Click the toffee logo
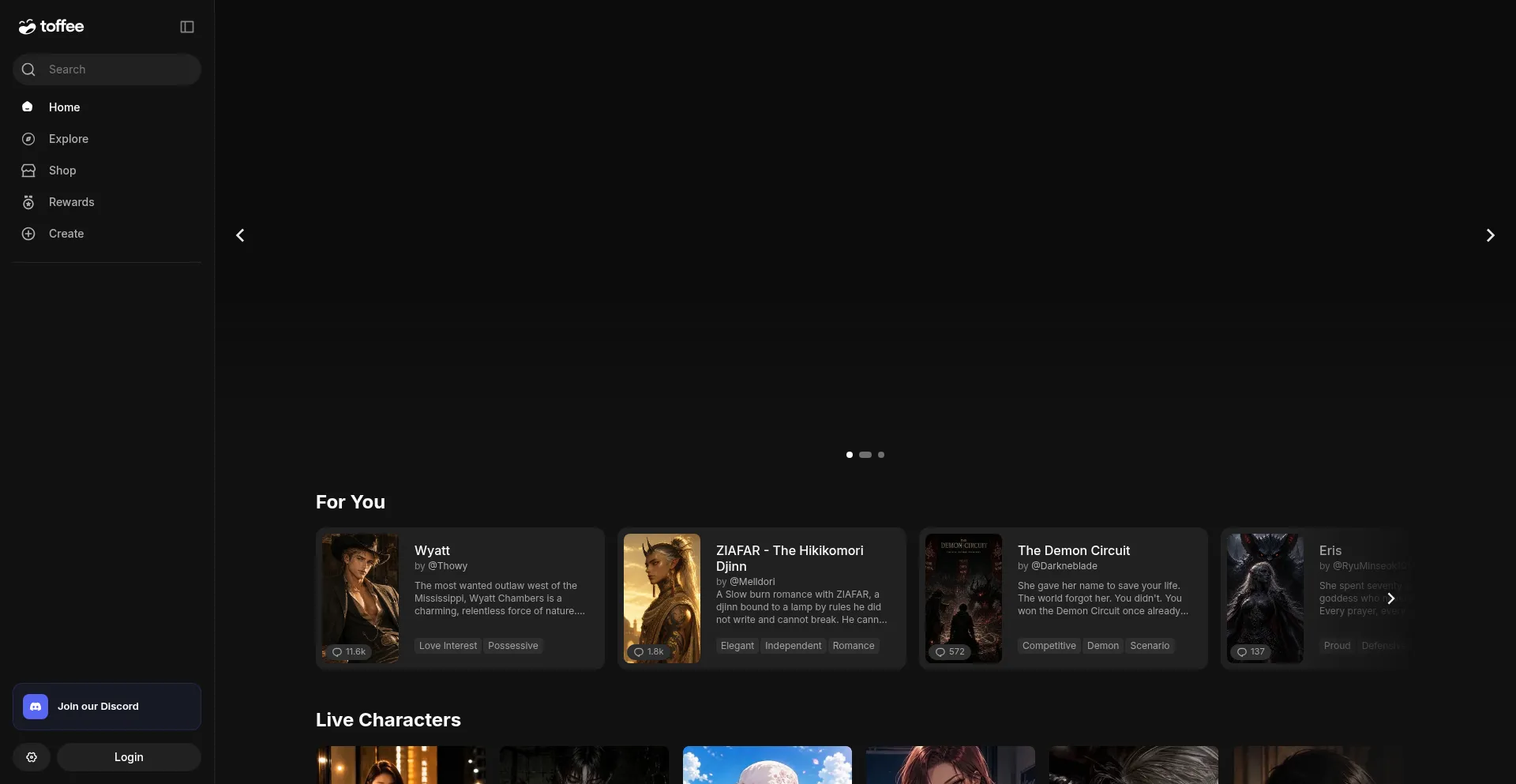Screen dimensions: 1516x784 [x=51, y=27]
